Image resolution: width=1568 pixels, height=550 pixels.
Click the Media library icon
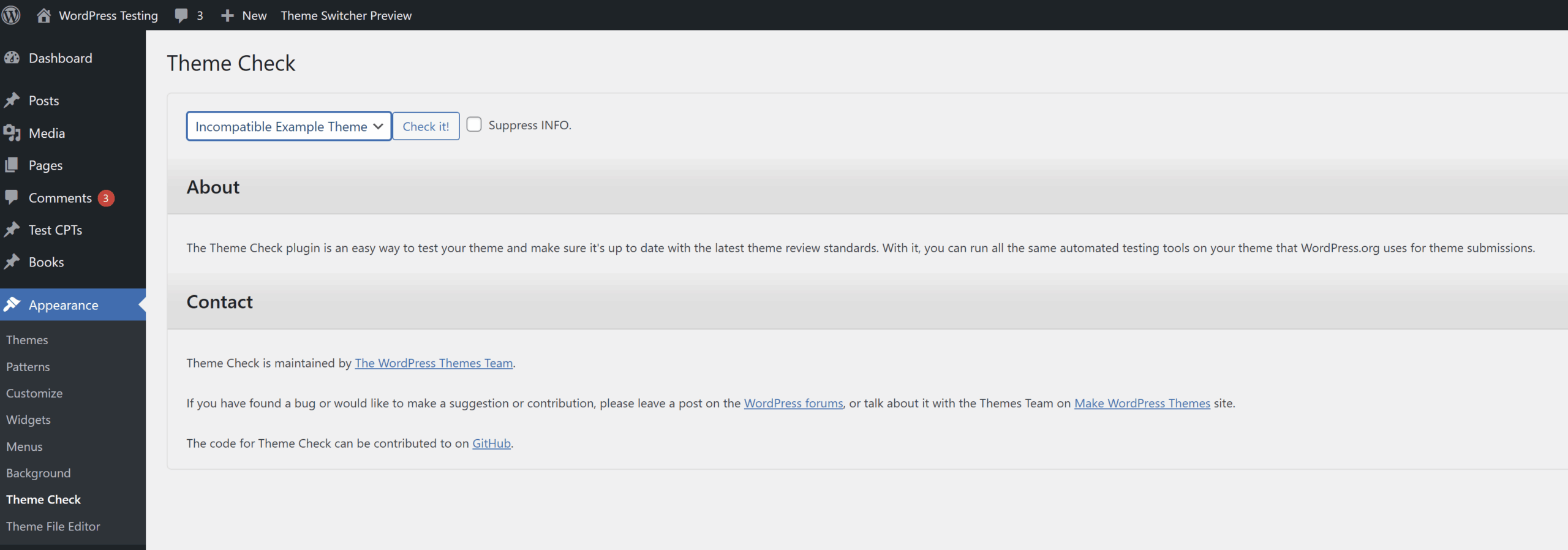12,133
